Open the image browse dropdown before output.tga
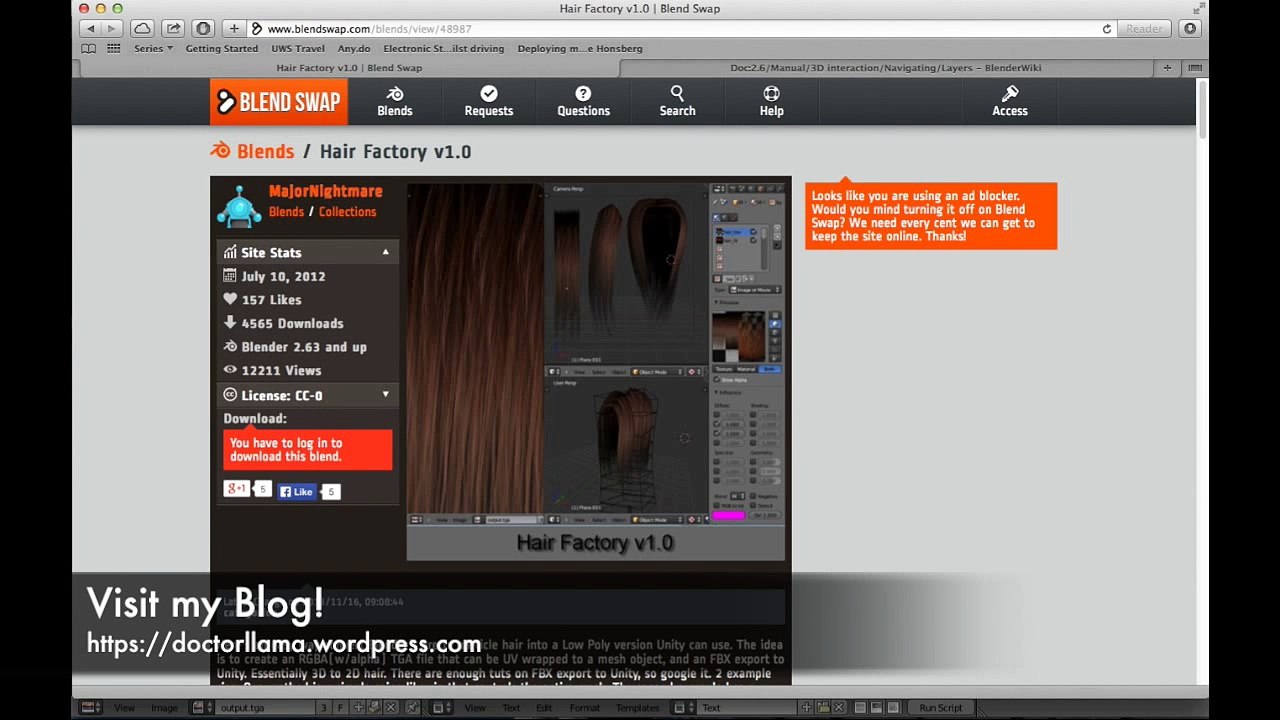This screenshot has width=1280, height=720. (203, 707)
